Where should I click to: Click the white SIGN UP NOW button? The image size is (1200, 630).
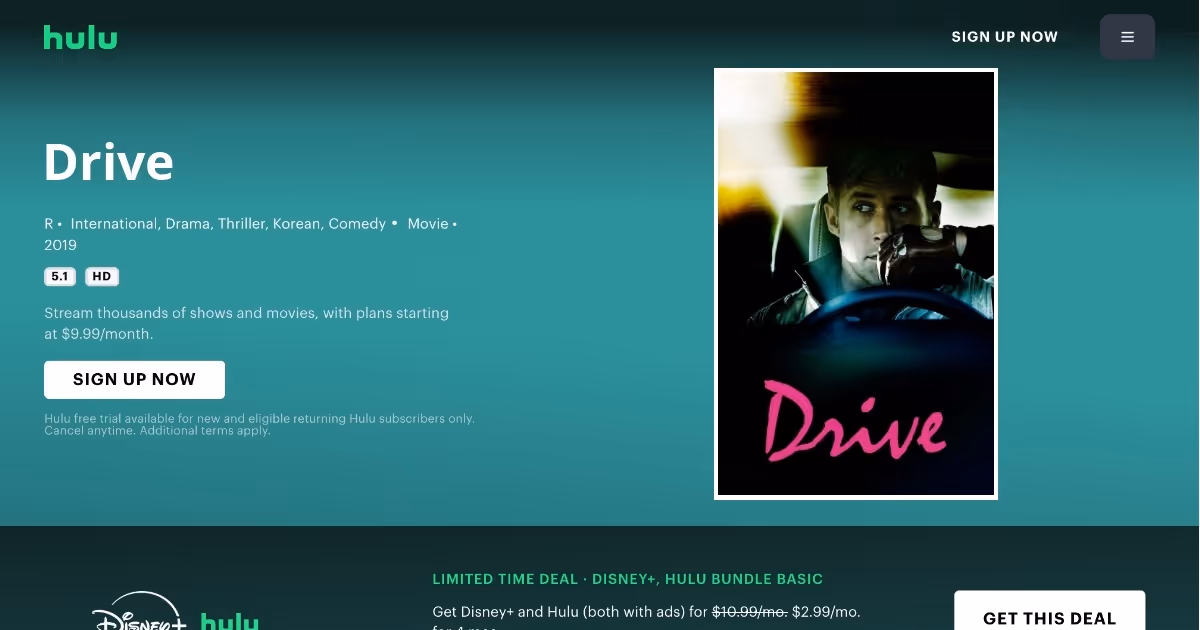pos(134,380)
